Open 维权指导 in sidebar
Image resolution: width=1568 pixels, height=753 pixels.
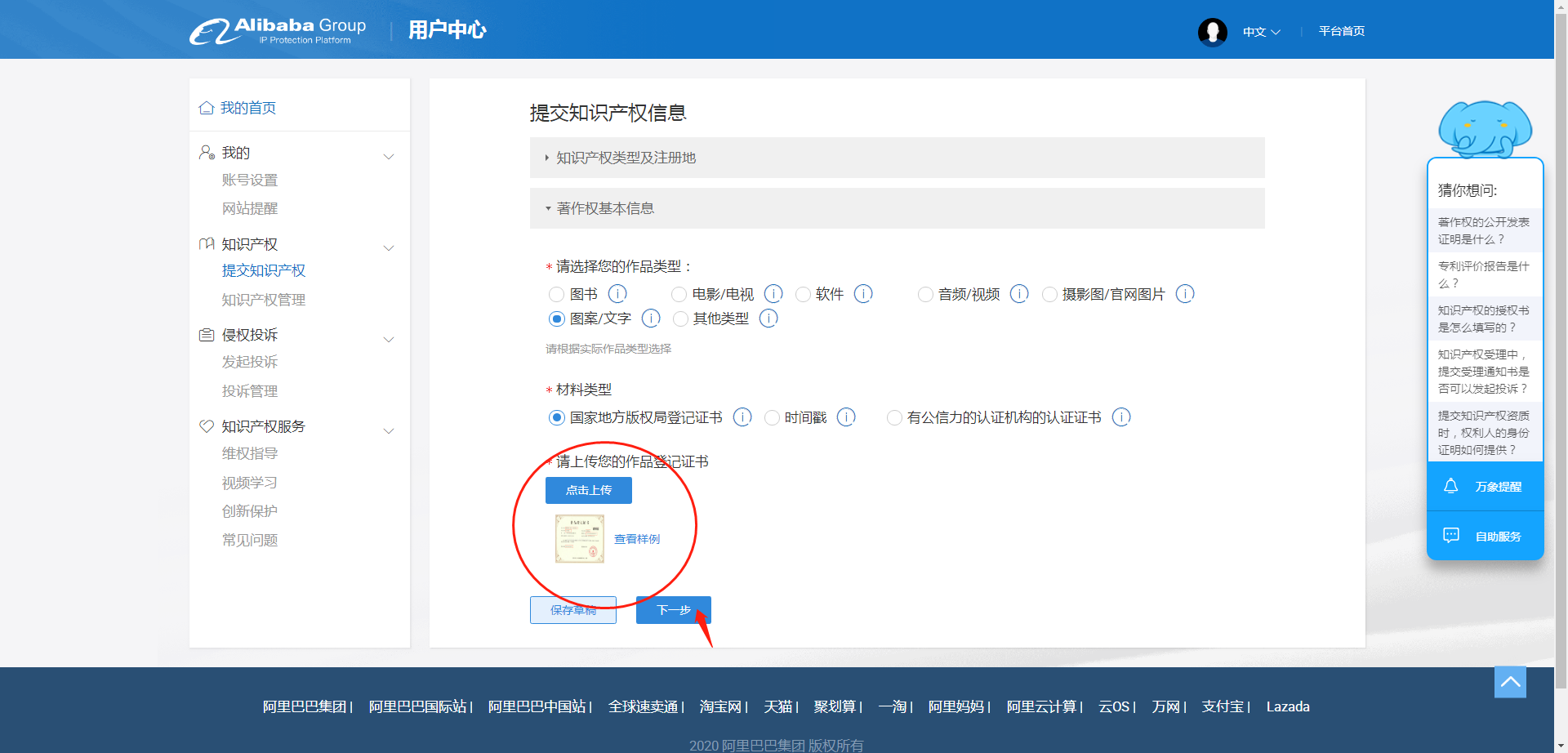250,453
